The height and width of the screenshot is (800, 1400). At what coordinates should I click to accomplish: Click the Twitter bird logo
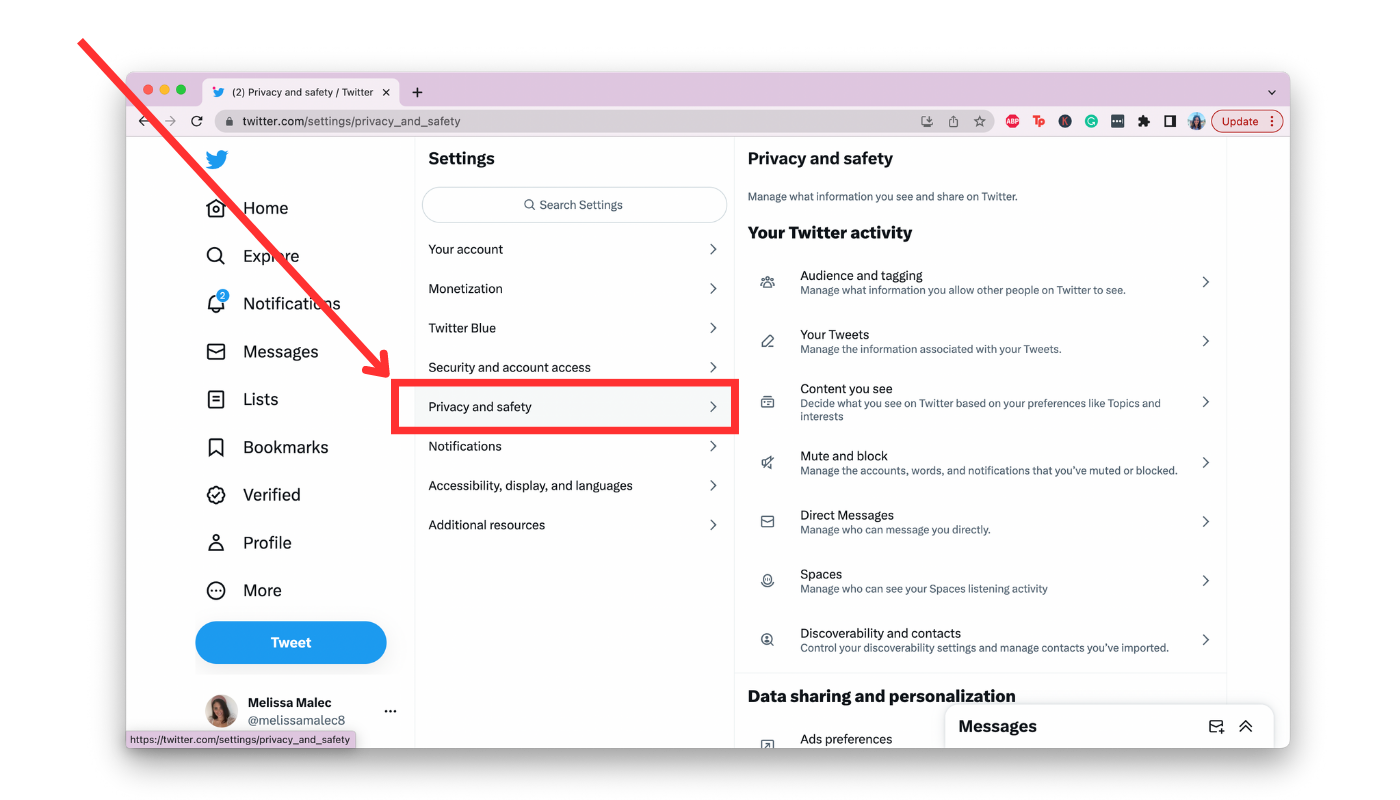click(x=217, y=159)
